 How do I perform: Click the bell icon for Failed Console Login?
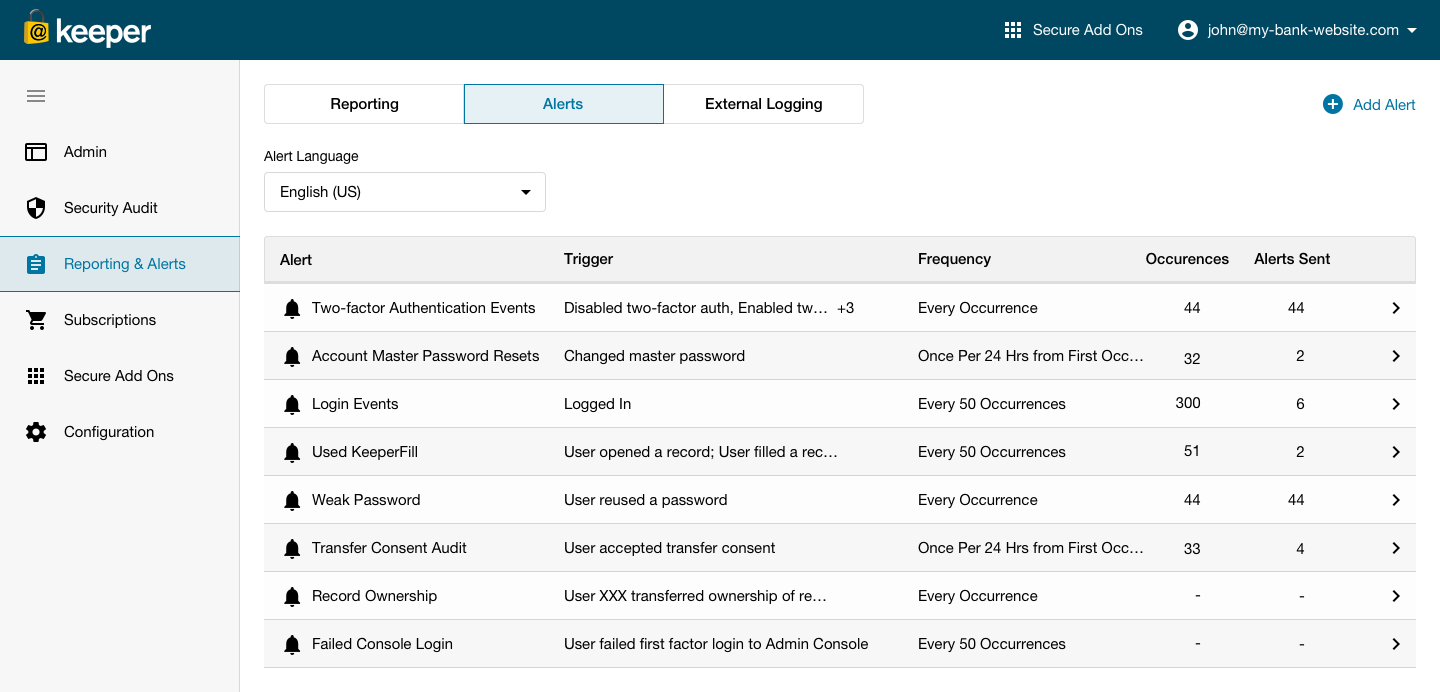292,644
